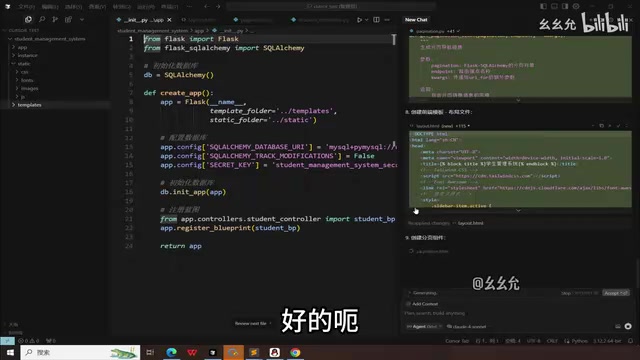Change UTF-8 encoding in status bar
Viewport: 640px width, 360px height.
pos(533,341)
